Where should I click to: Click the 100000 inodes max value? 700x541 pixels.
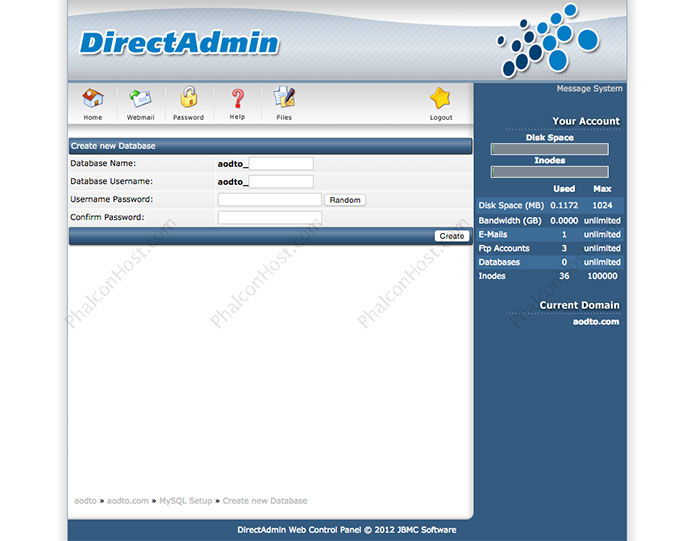pyautogui.click(x=602, y=276)
